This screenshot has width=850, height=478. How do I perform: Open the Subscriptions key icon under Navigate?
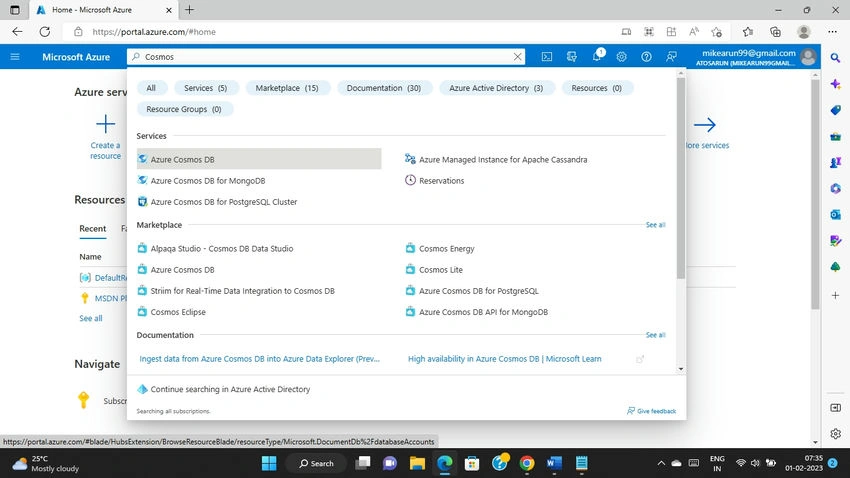(x=83, y=399)
